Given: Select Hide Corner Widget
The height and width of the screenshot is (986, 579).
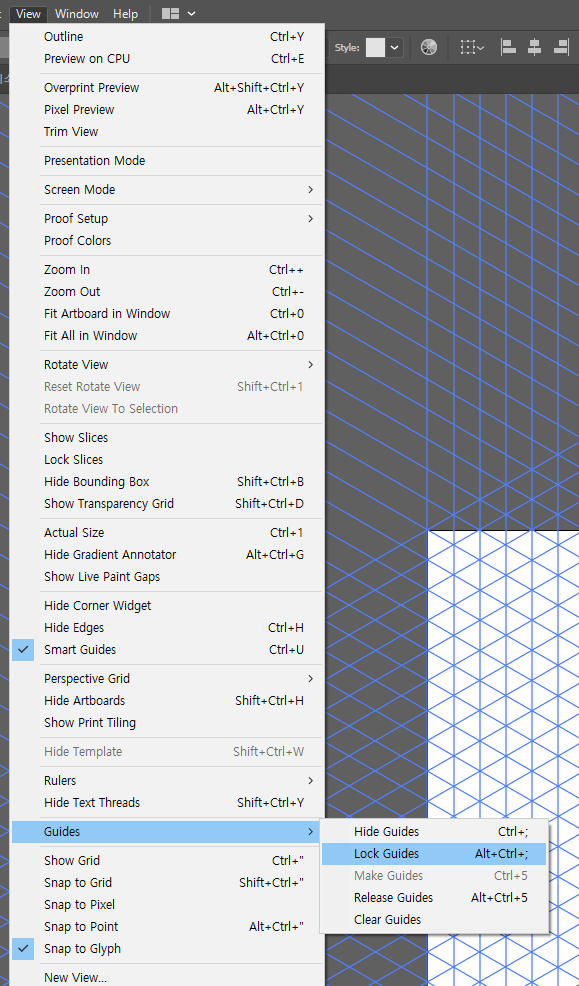Looking at the screenshot, I should 168,606.
